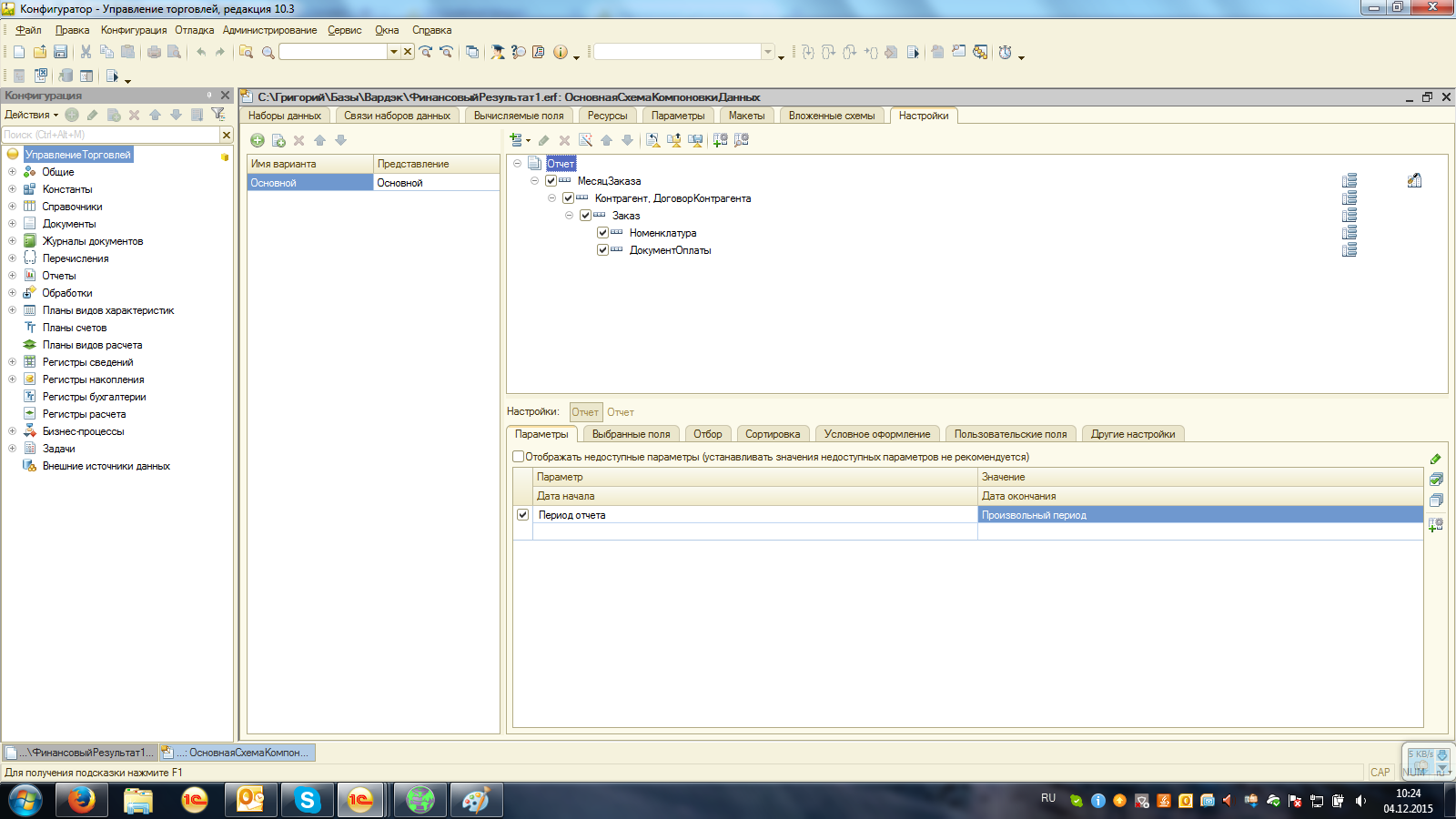
Task: Collapse the МесяцЗаказа grouping node
Action: click(x=534, y=181)
